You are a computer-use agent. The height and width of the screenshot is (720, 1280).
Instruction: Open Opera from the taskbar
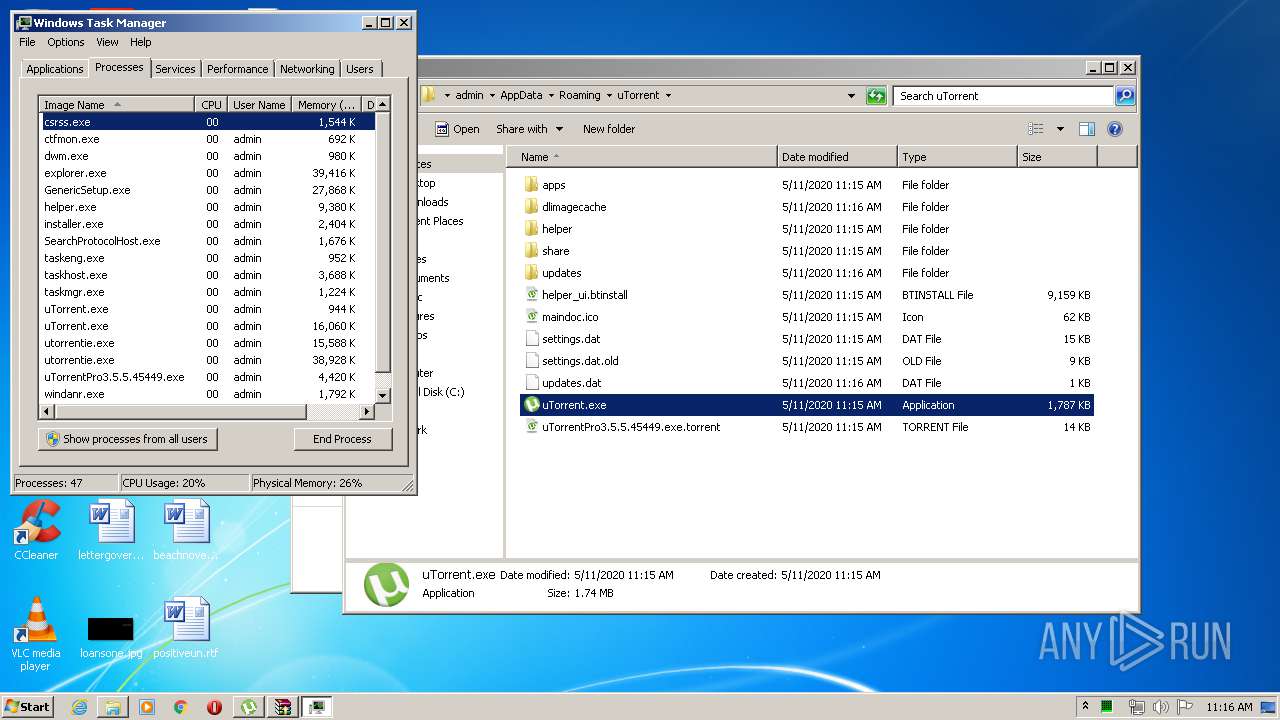pos(214,707)
